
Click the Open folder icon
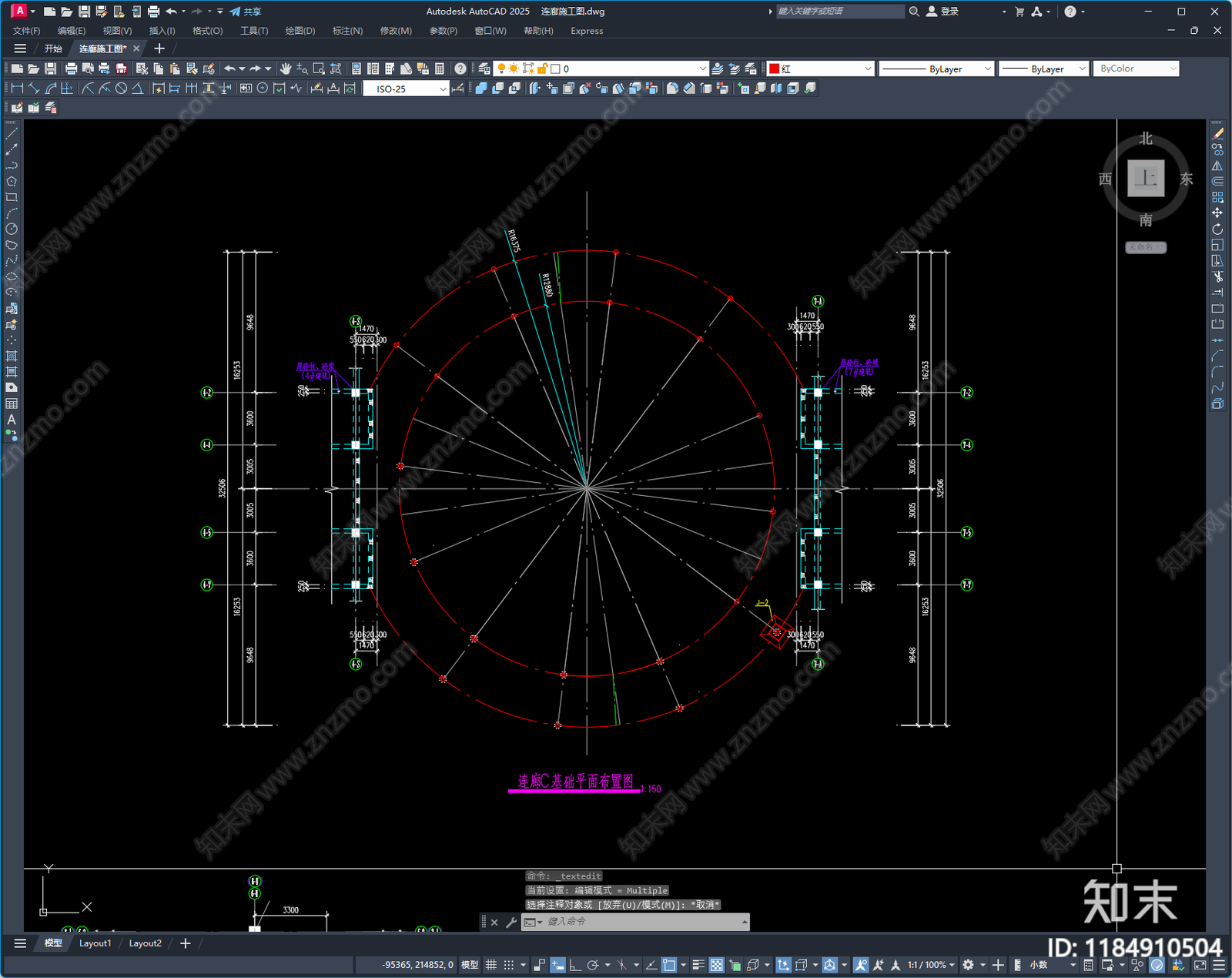(x=33, y=69)
